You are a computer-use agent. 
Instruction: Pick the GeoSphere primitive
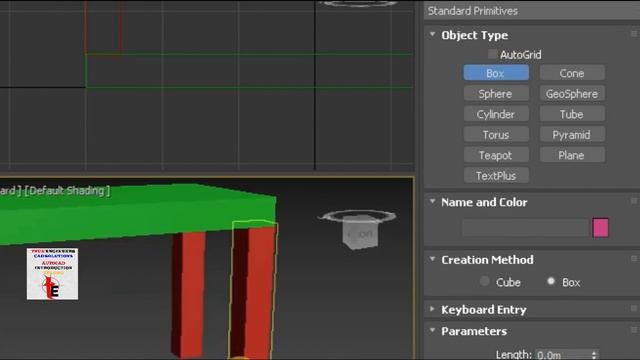pos(572,94)
